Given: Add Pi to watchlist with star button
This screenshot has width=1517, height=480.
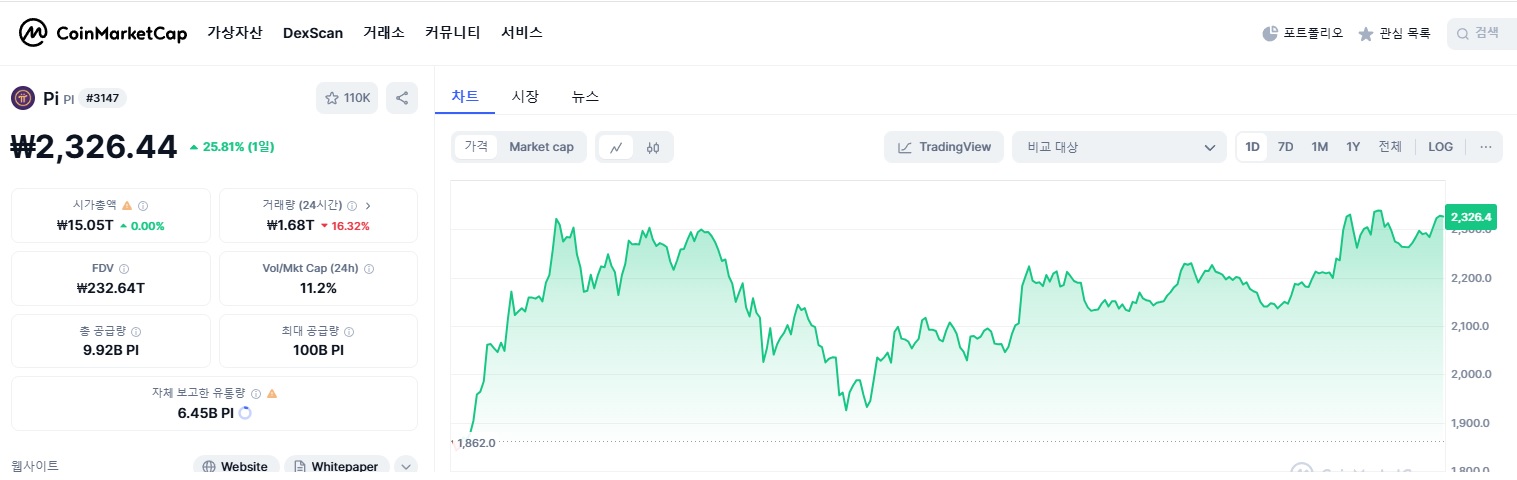Looking at the screenshot, I should pyautogui.click(x=347, y=98).
